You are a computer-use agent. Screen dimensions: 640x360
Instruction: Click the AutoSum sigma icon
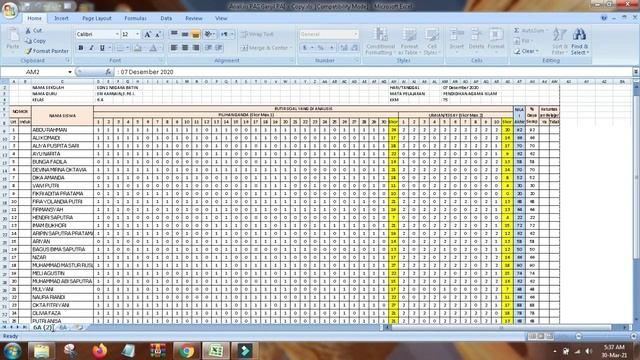[516, 31]
